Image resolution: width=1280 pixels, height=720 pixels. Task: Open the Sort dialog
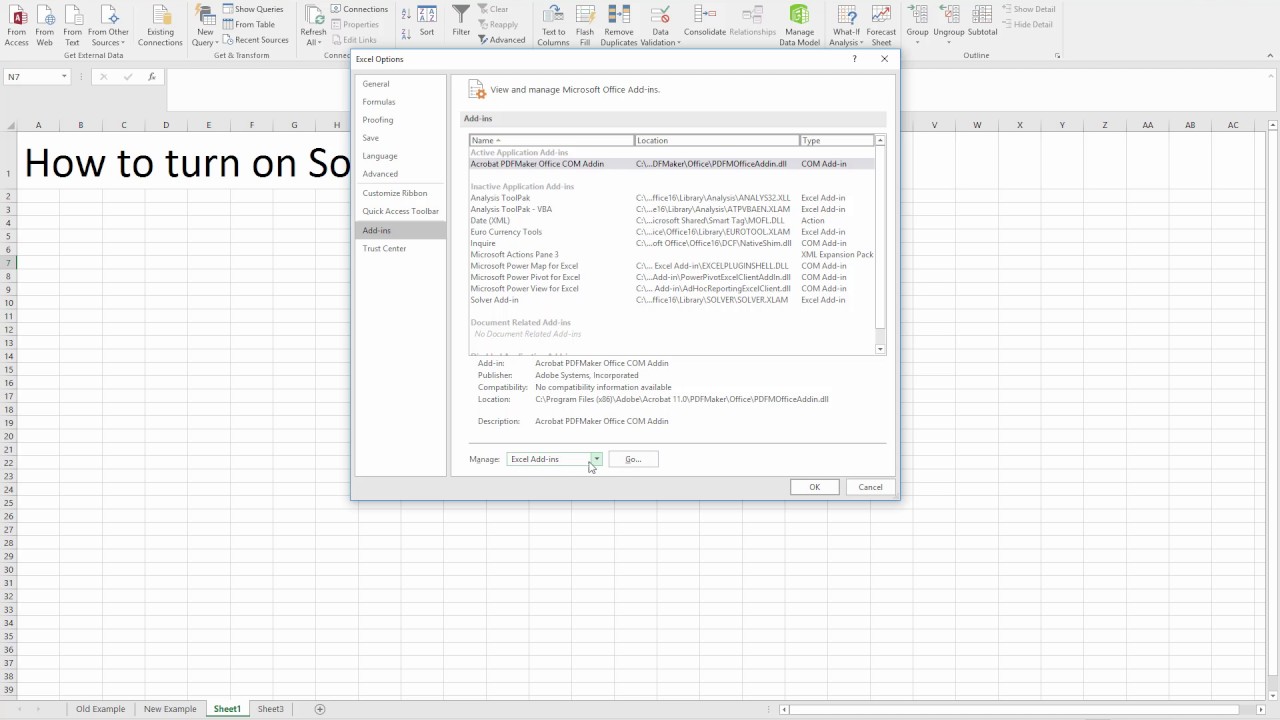coord(427,21)
